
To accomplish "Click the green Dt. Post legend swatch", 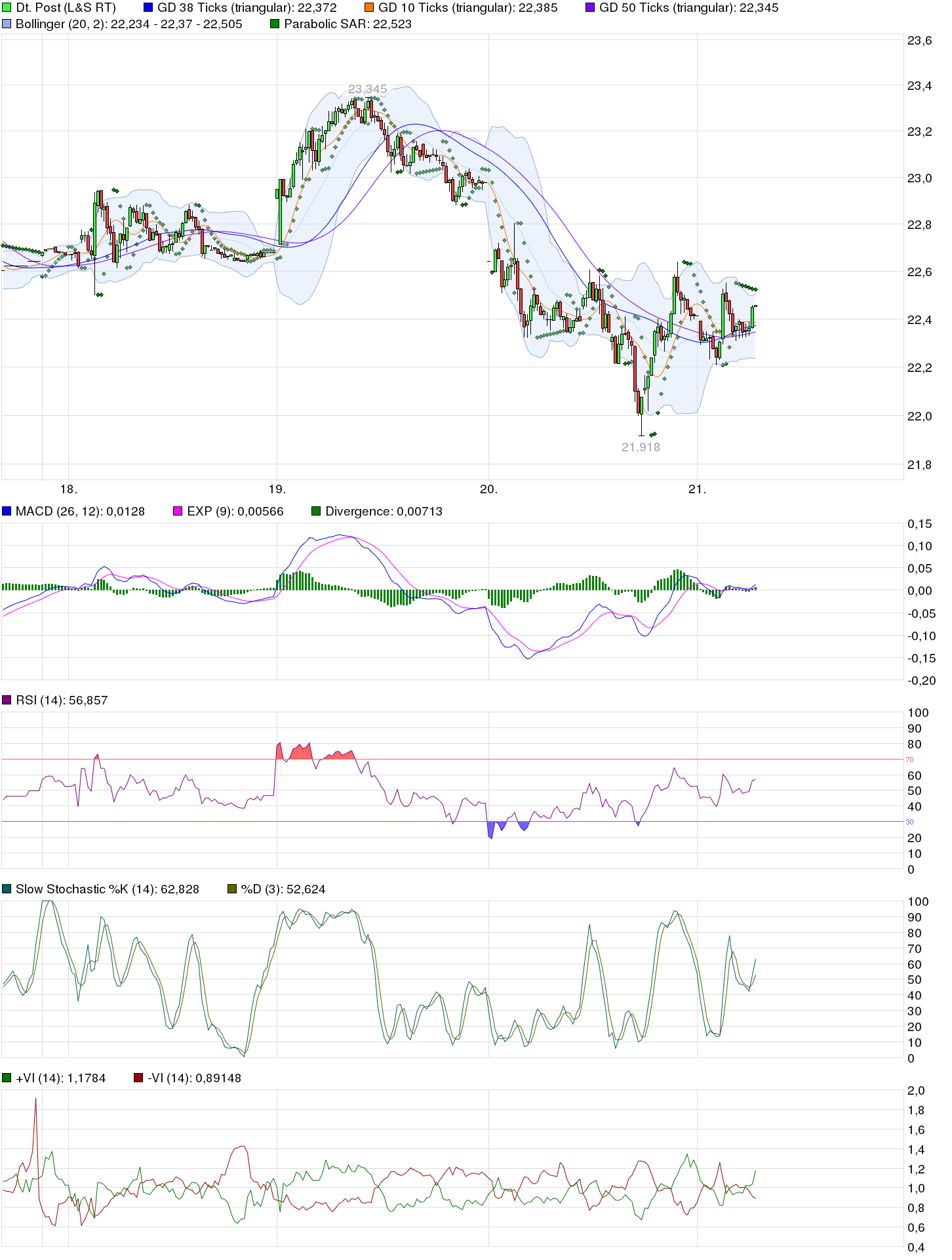I will [7, 8].
